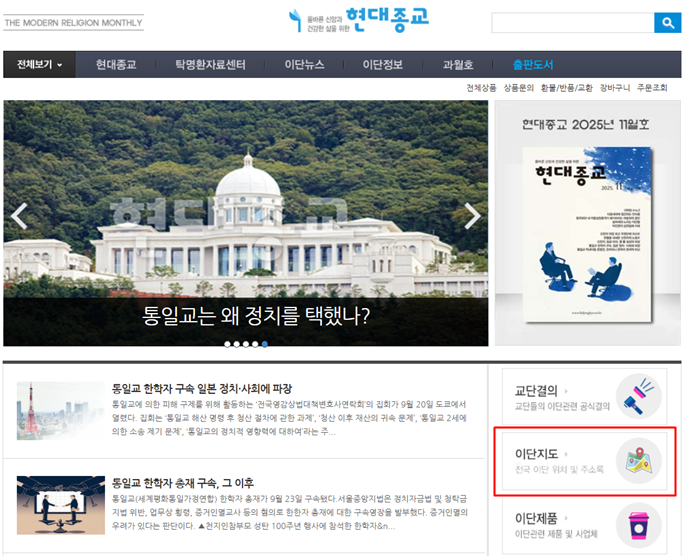Click the 주문조회 order lookup link
The height and width of the screenshot is (556, 685).
click(x=661, y=88)
